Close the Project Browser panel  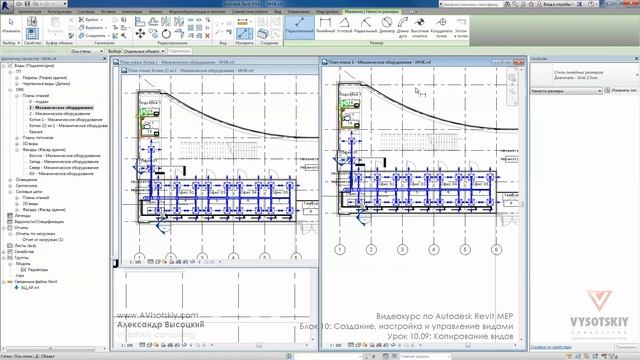pos(104,59)
